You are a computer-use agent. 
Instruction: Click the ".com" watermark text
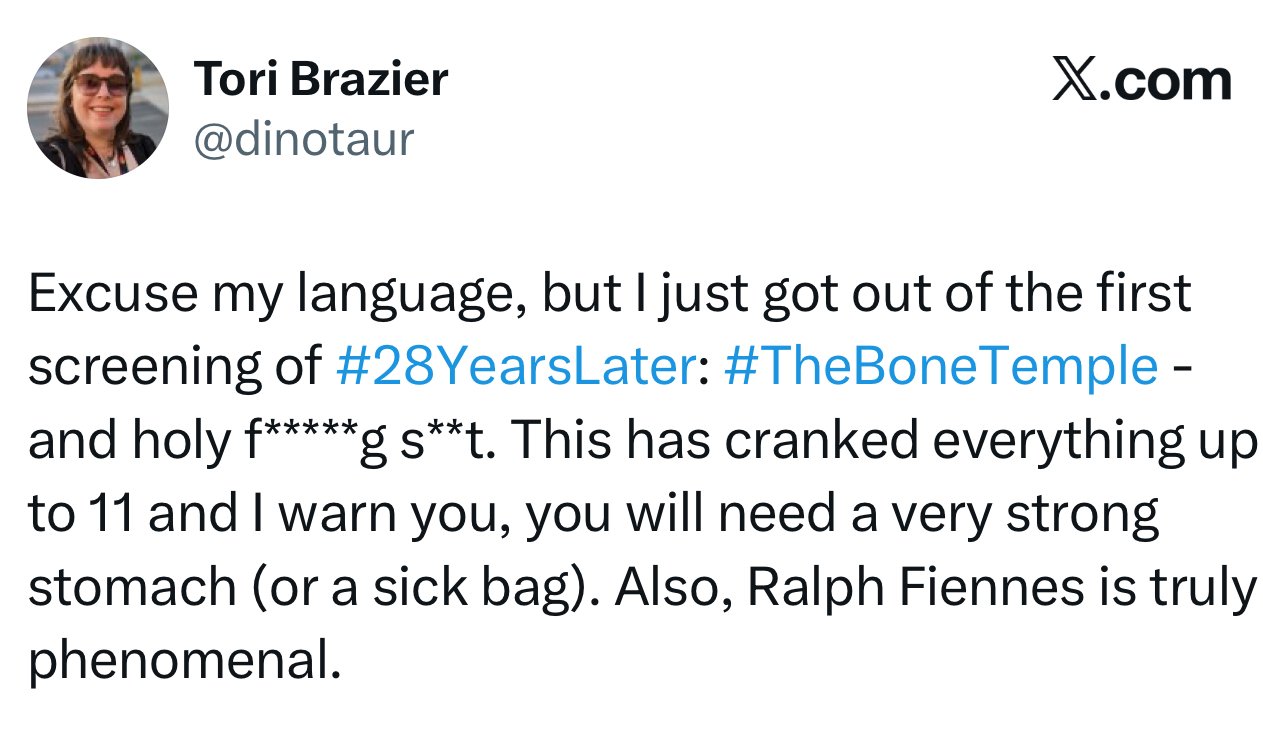[x=1166, y=81]
